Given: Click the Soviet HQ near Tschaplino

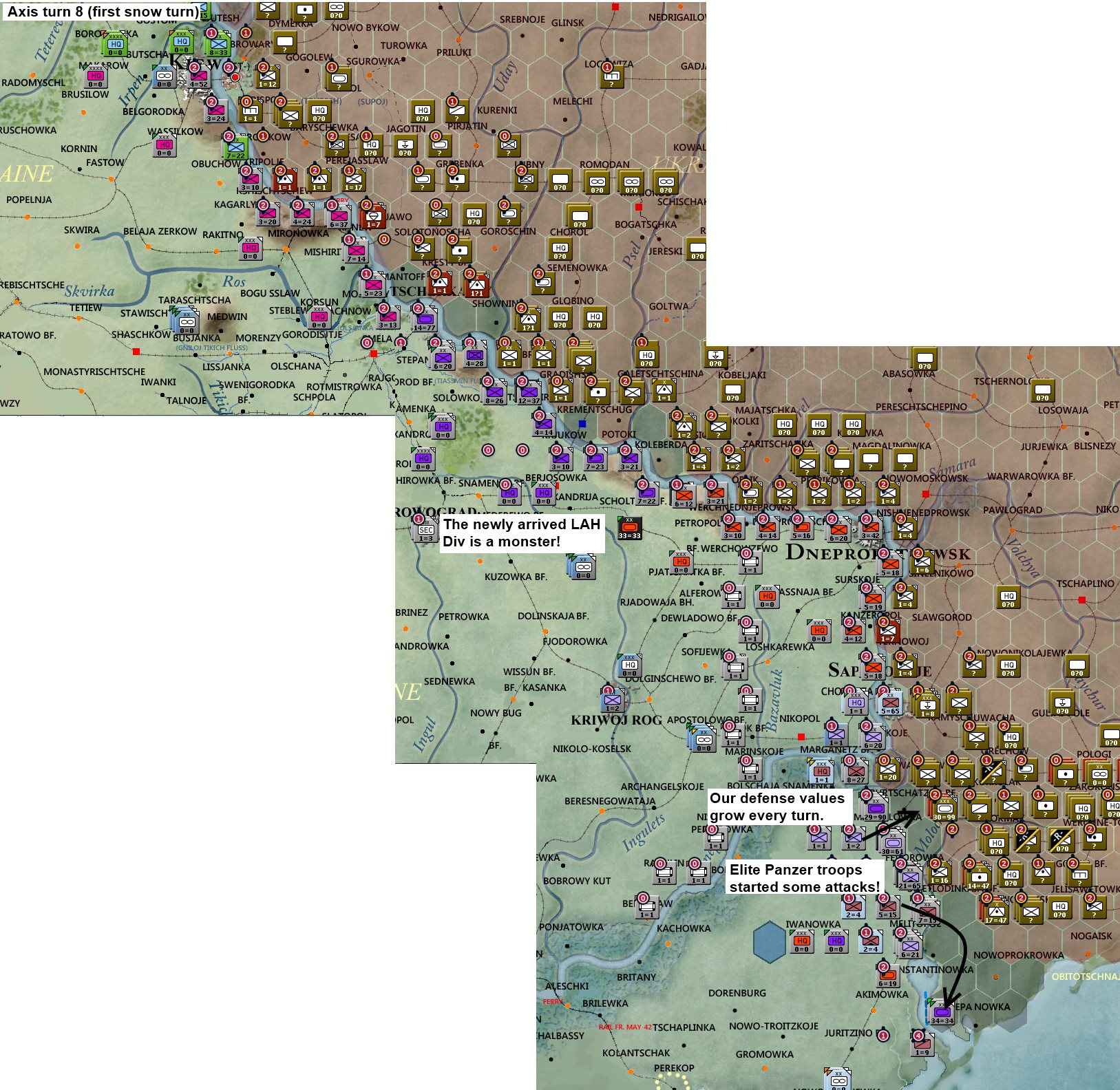Looking at the screenshot, I should pos(1008,597).
